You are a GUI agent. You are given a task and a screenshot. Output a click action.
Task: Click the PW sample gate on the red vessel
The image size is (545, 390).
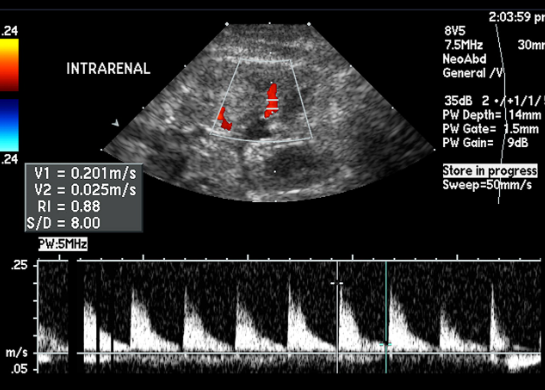[x=272, y=104]
